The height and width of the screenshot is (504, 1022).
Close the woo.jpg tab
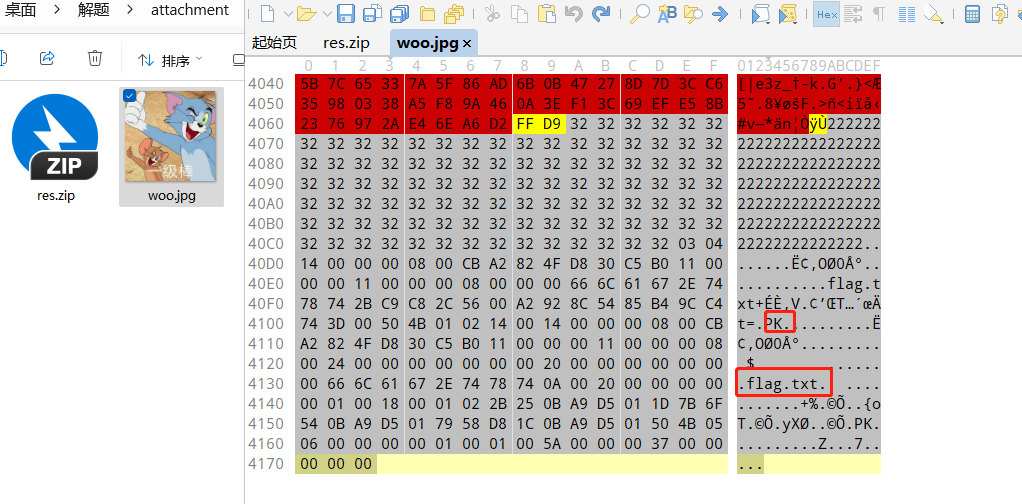pyautogui.click(x=467, y=44)
